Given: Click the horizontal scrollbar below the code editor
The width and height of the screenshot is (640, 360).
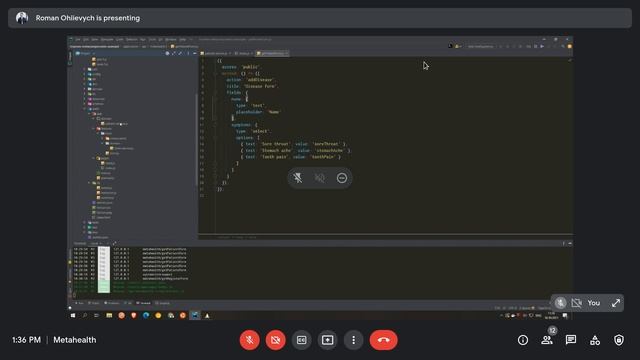Looking at the screenshot, I should click(385, 234).
